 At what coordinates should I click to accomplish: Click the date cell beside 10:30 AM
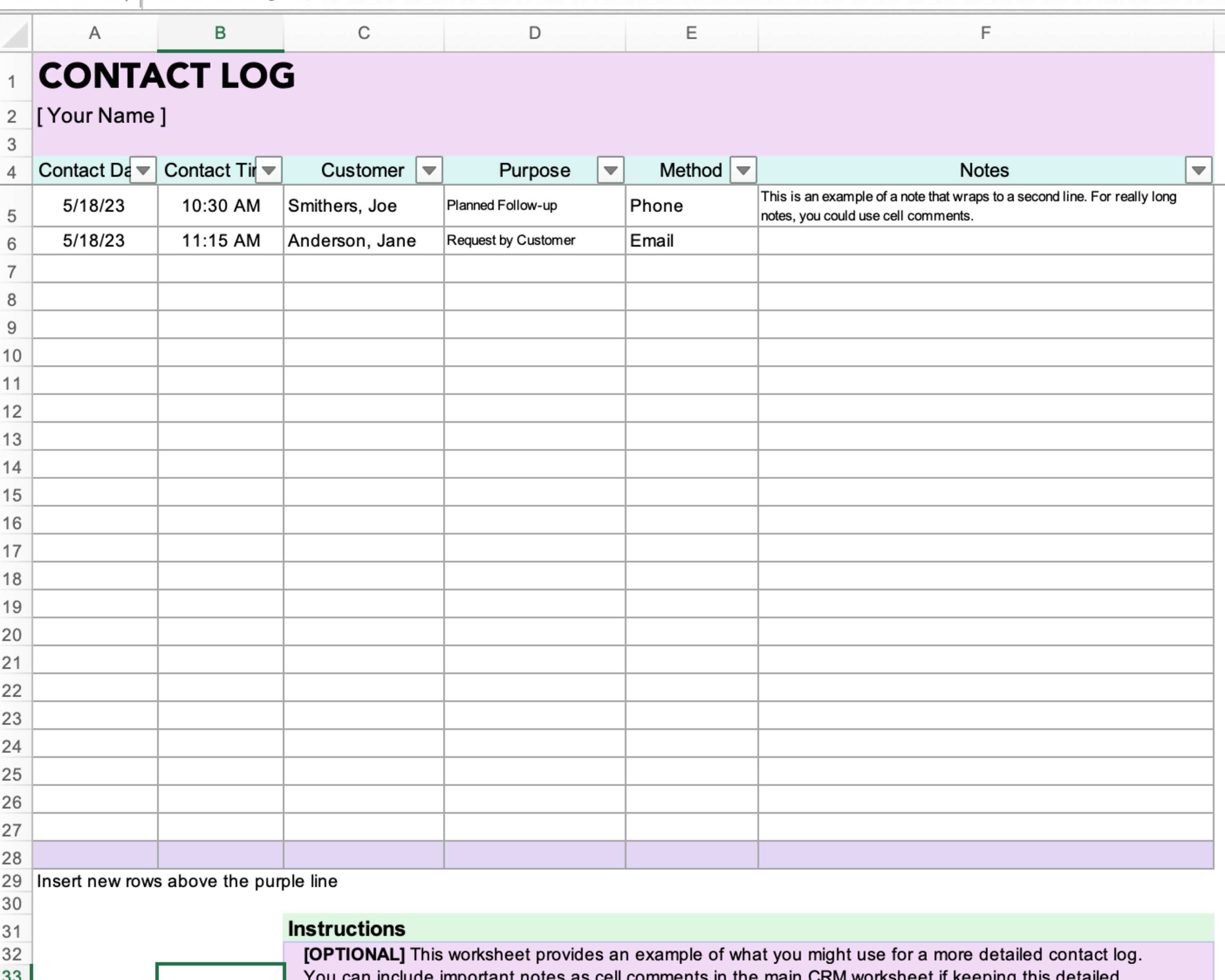(95, 206)
